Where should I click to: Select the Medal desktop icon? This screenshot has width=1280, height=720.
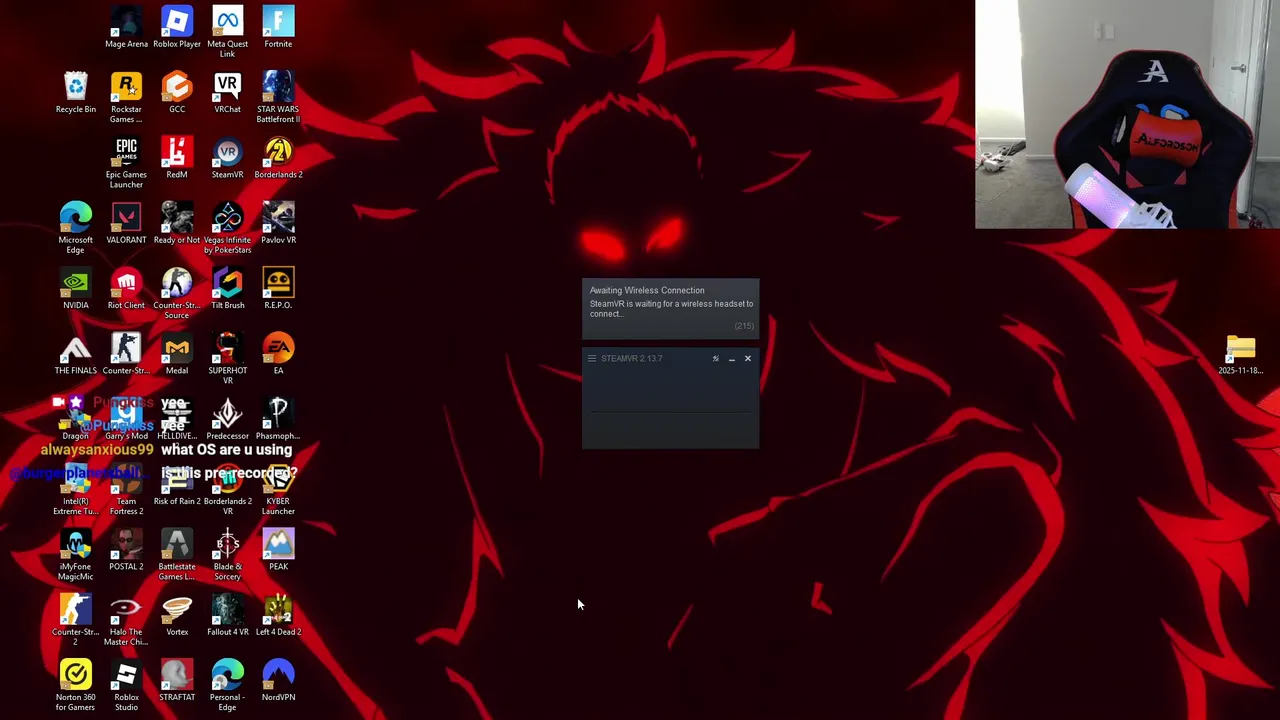pyautogui.click(x=177, y=354)
